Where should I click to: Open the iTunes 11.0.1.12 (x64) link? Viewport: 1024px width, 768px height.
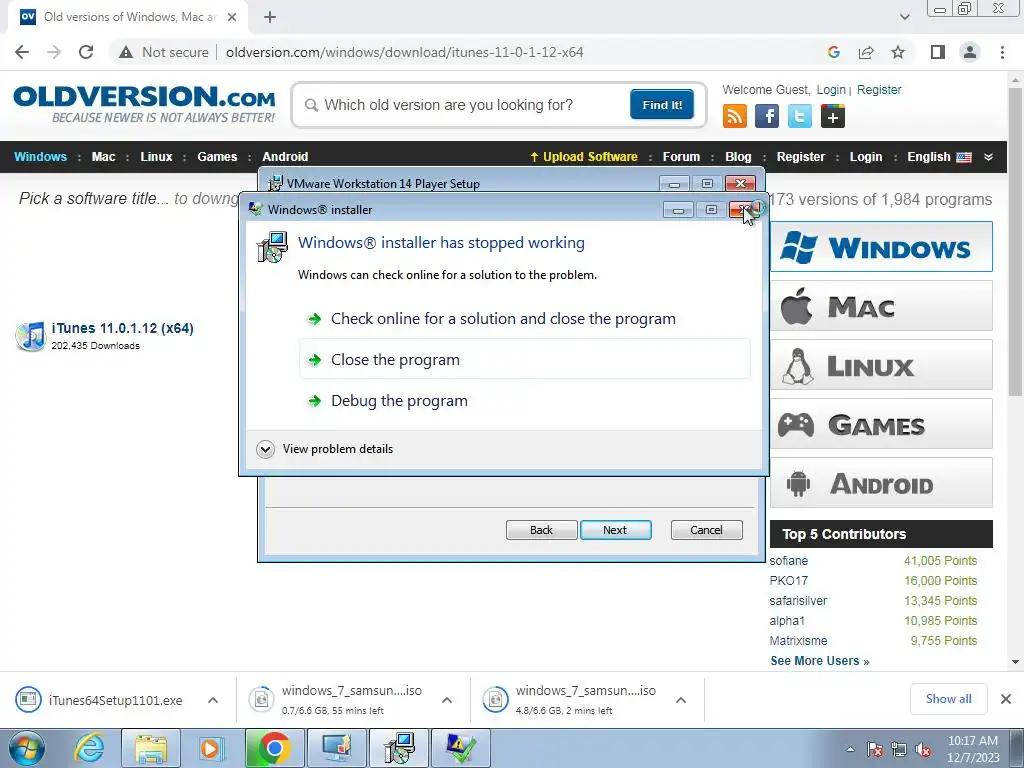click(123, 328)
